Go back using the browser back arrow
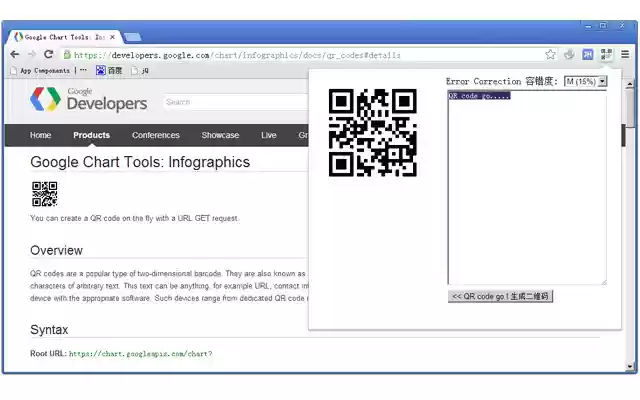Screen dimensions: 640x400 point(15,54)
